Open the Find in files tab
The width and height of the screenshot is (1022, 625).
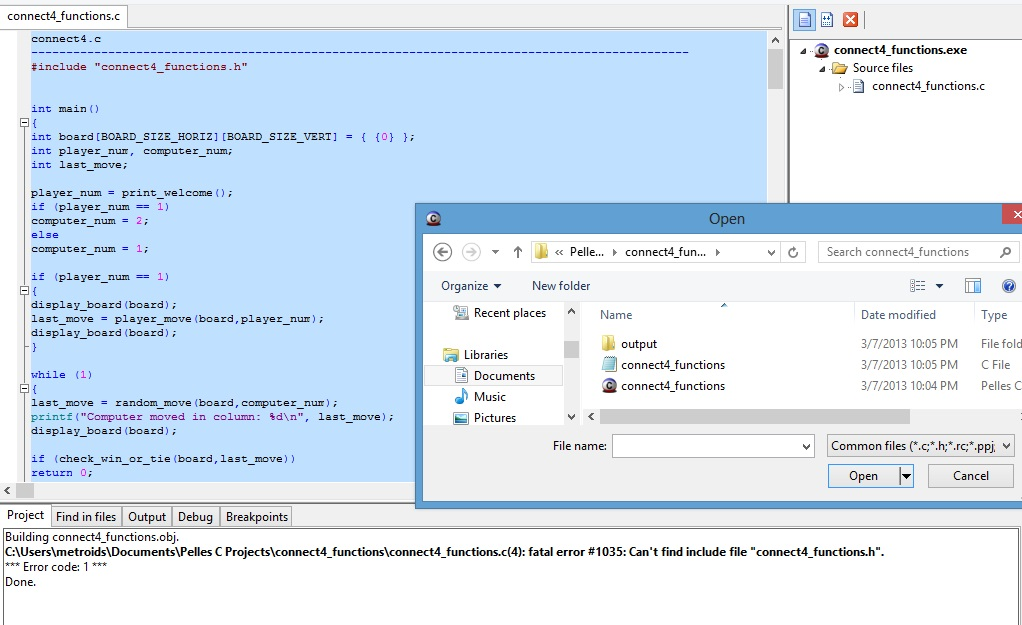86,516
